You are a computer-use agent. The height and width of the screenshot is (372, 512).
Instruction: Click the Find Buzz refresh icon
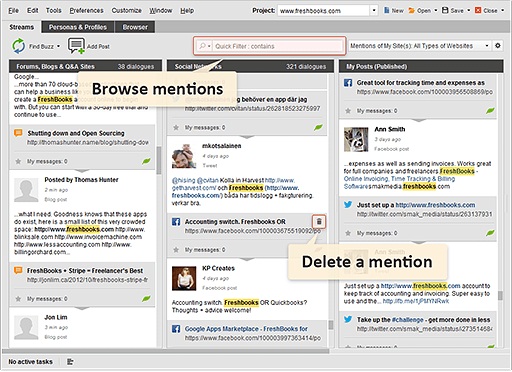click(19, 46)
